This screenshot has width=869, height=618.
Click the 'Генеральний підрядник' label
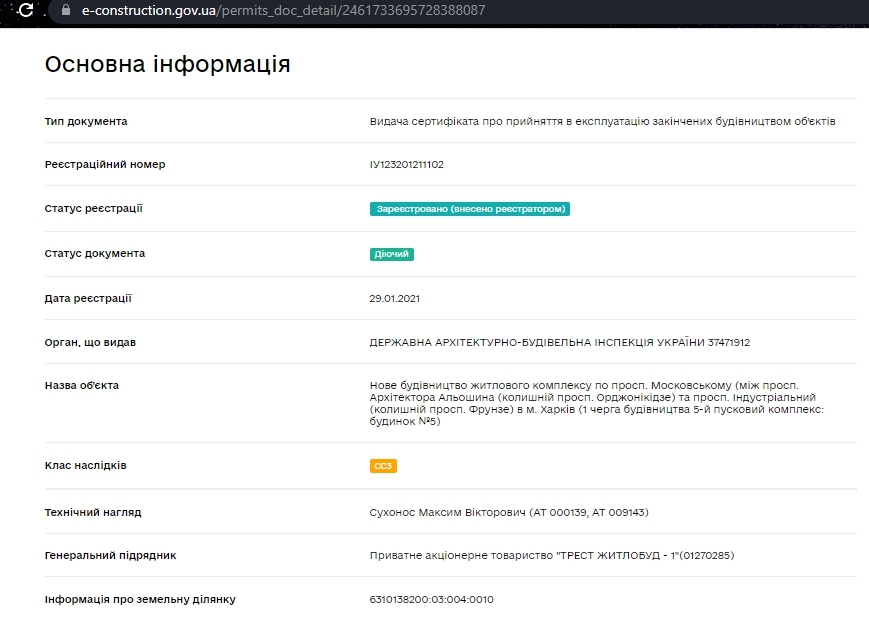click(110, 555)
